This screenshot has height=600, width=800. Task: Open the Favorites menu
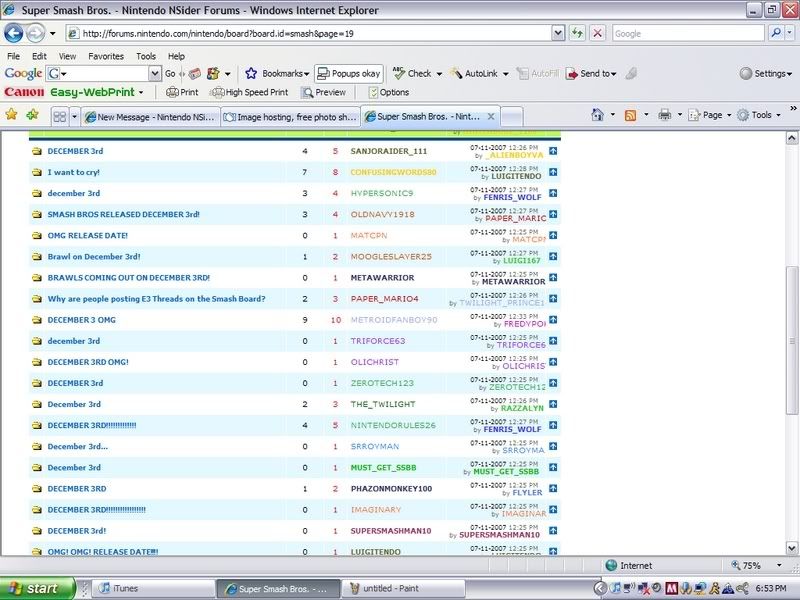tap(106, 56)
